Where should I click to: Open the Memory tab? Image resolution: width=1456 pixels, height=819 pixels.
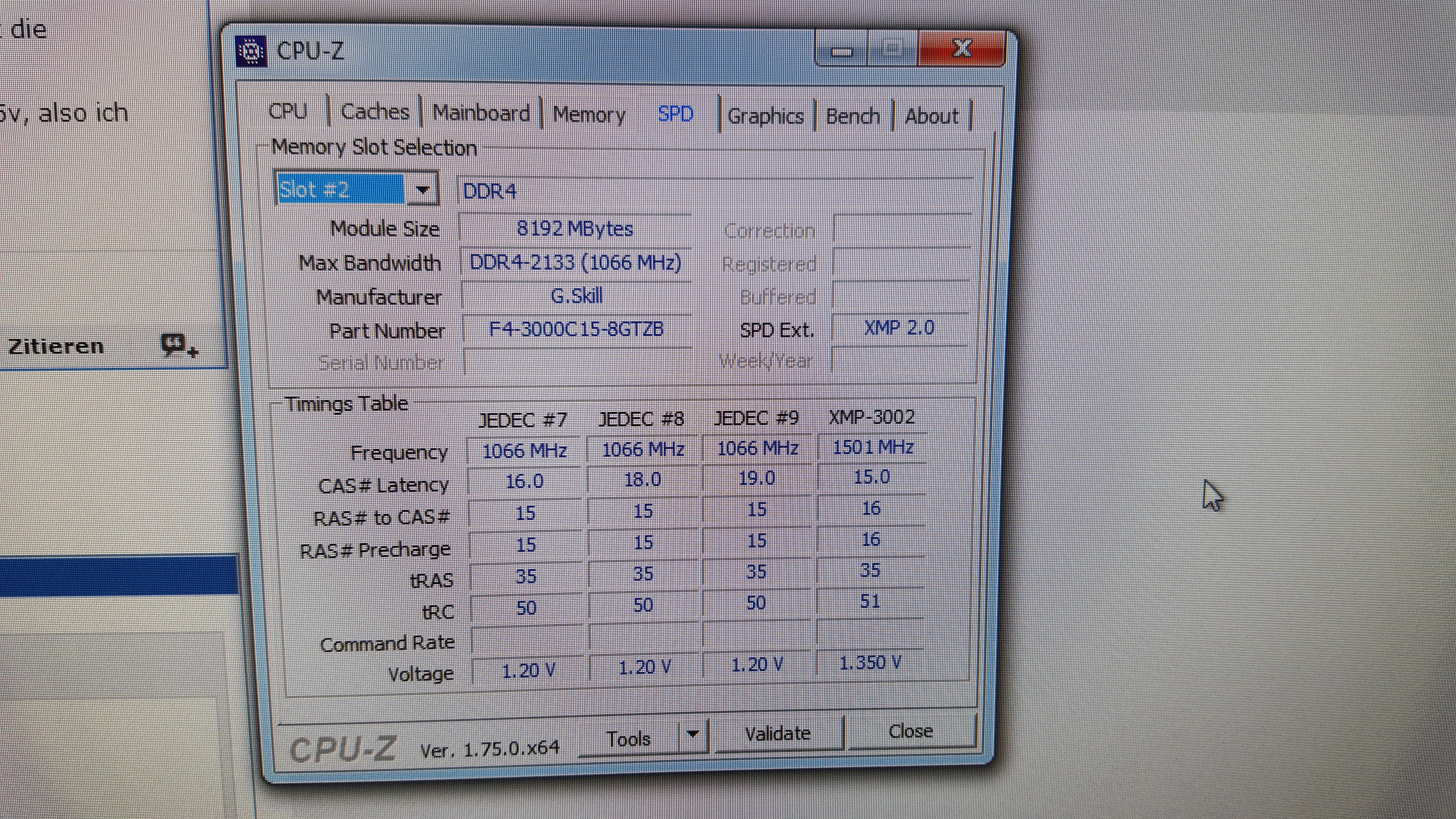pos(589,114)
